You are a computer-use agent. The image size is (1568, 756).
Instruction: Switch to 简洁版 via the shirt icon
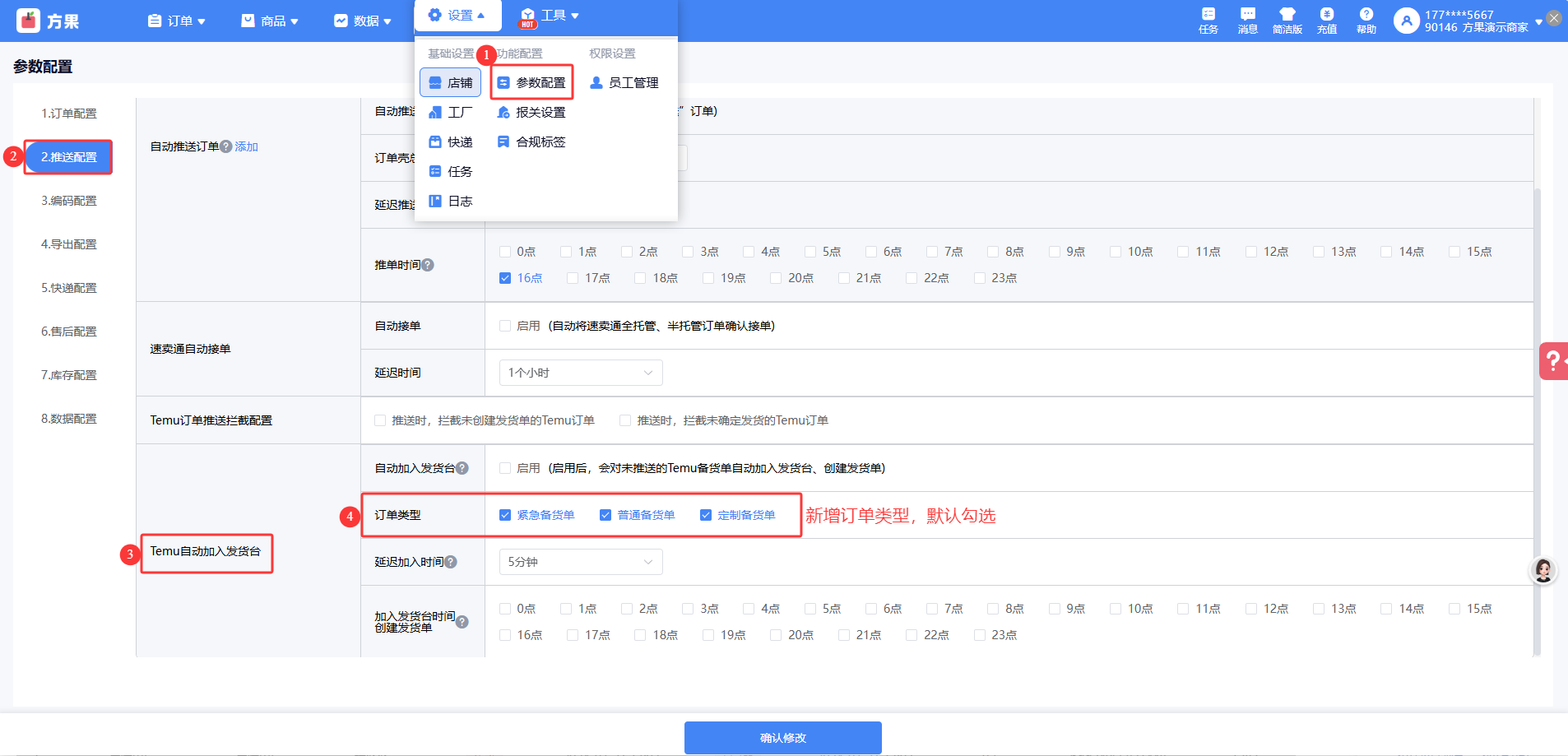pos(1287,20)
